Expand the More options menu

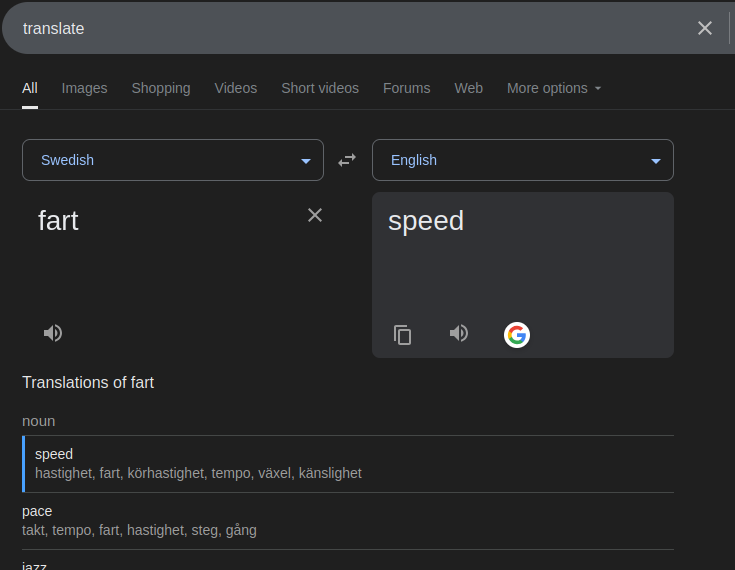point(554,88)
